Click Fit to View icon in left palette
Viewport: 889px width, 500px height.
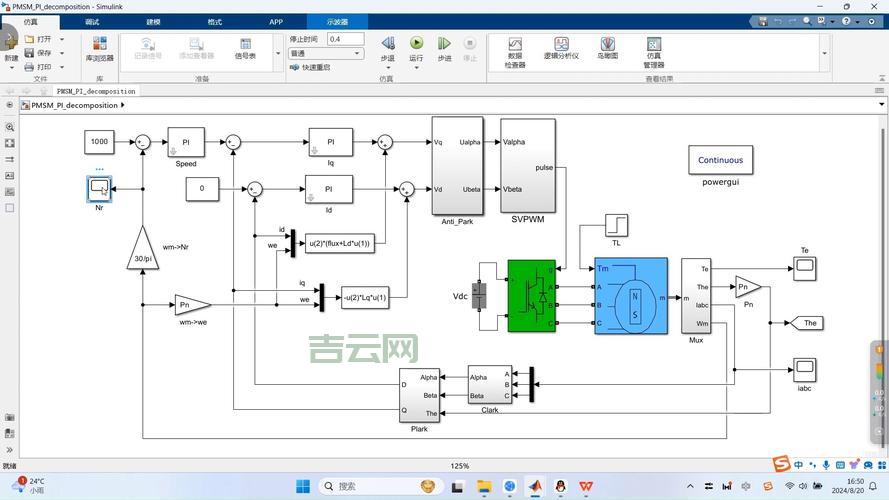10,143
